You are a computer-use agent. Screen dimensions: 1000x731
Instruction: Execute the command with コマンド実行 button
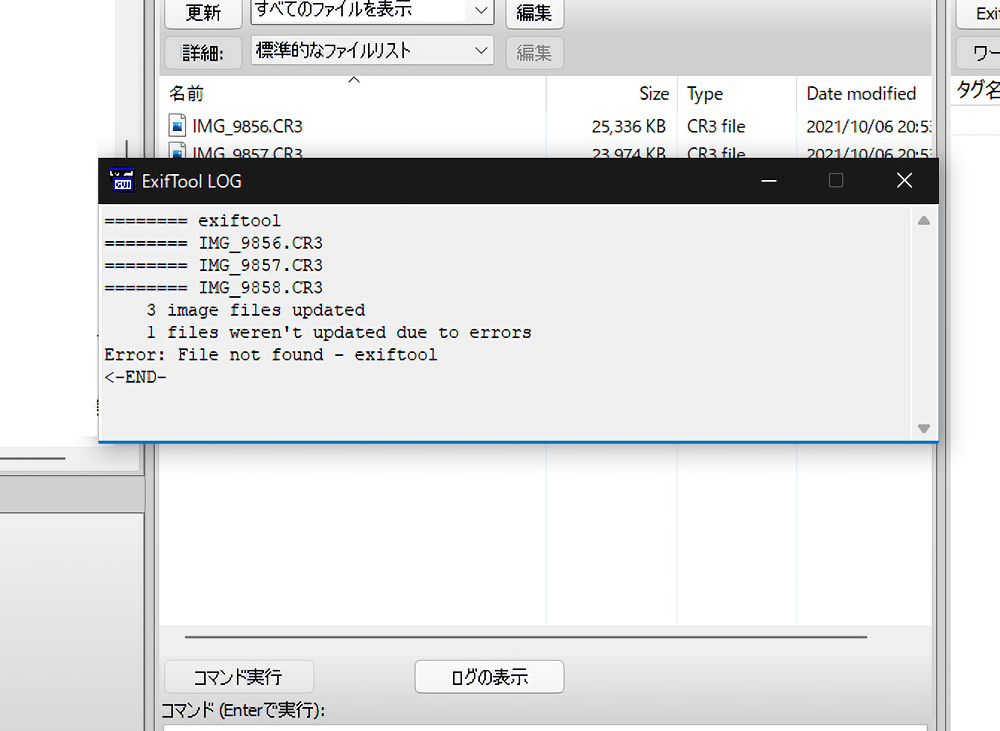click(x=238, y=676)
